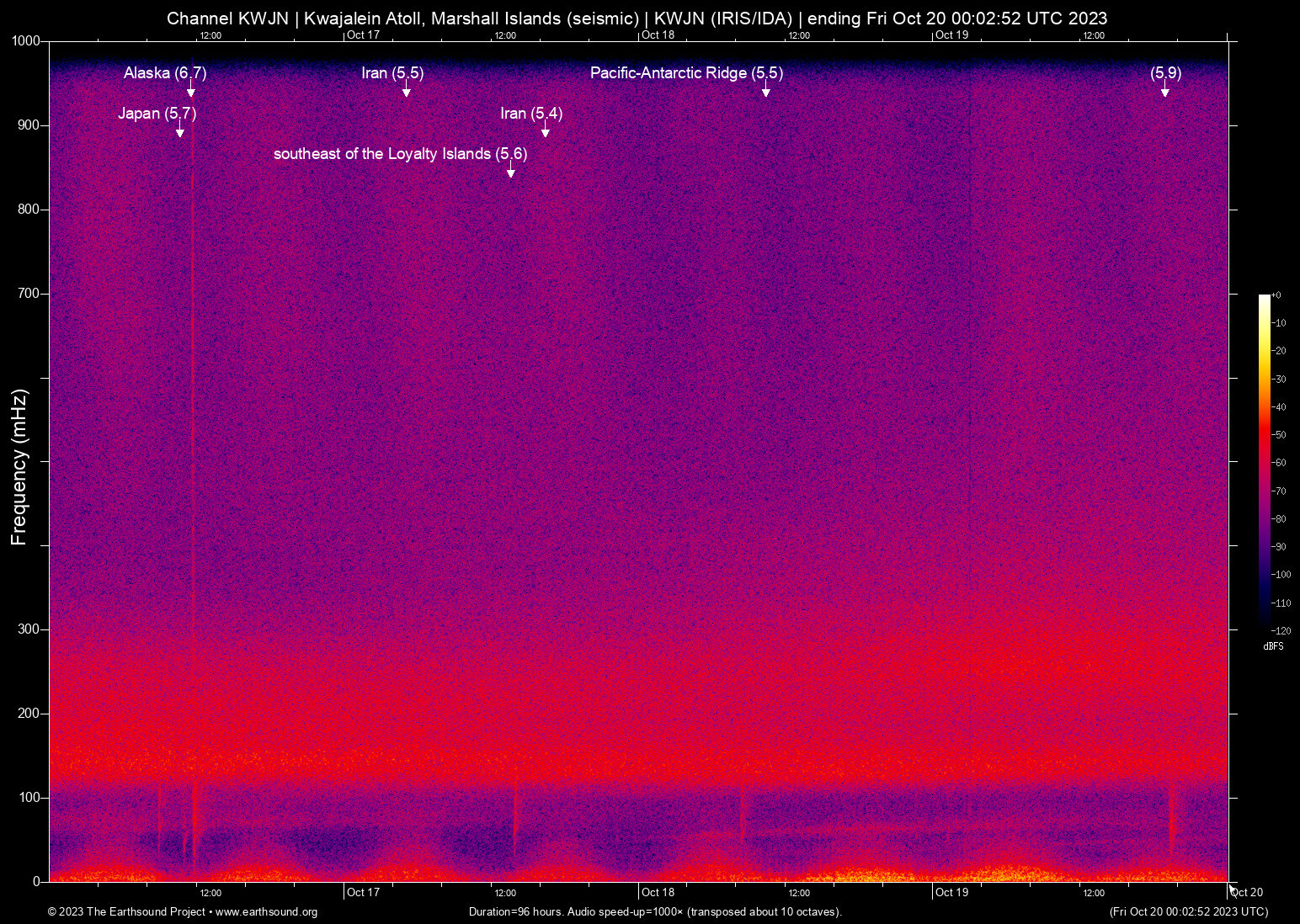Click the 700 tick on the frequency axis

[x=29, y=294]
